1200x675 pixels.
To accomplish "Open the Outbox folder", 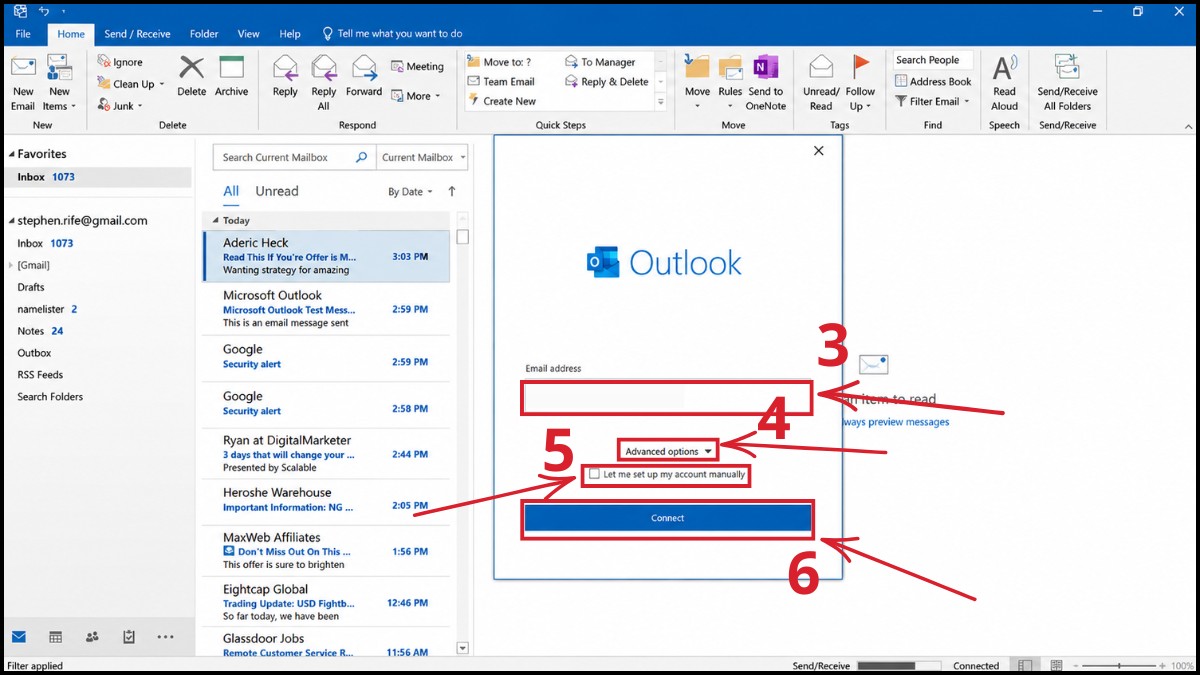I will click(x=34, y=353).
